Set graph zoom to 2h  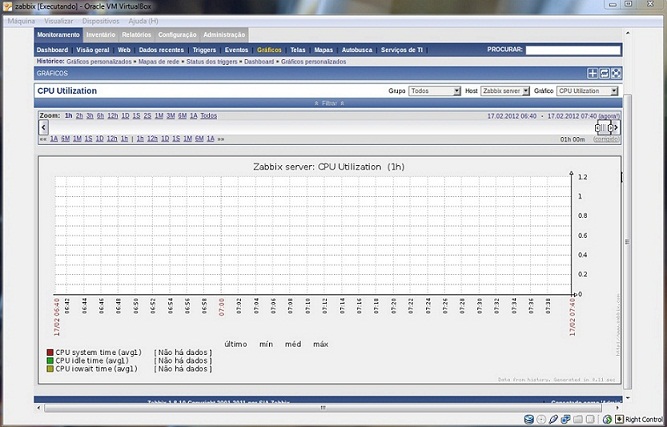79,116
